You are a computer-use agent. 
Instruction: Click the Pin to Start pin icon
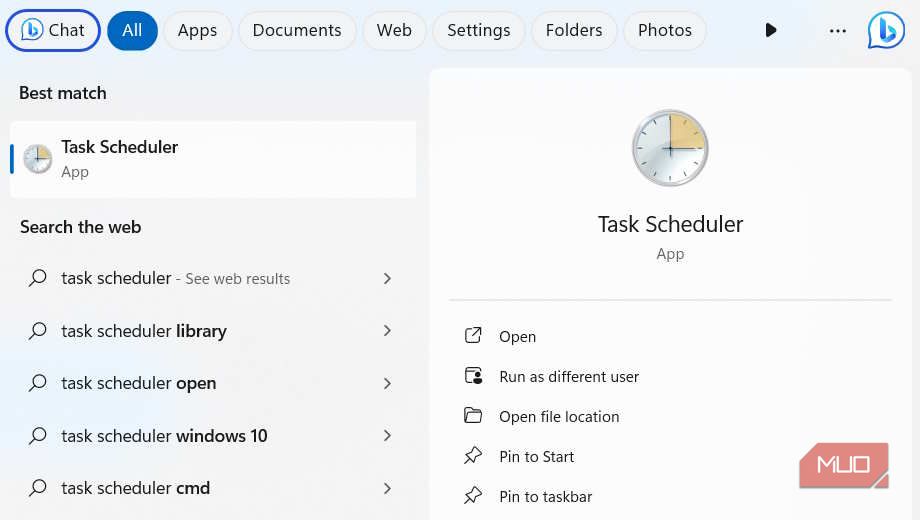pos(473,456)
